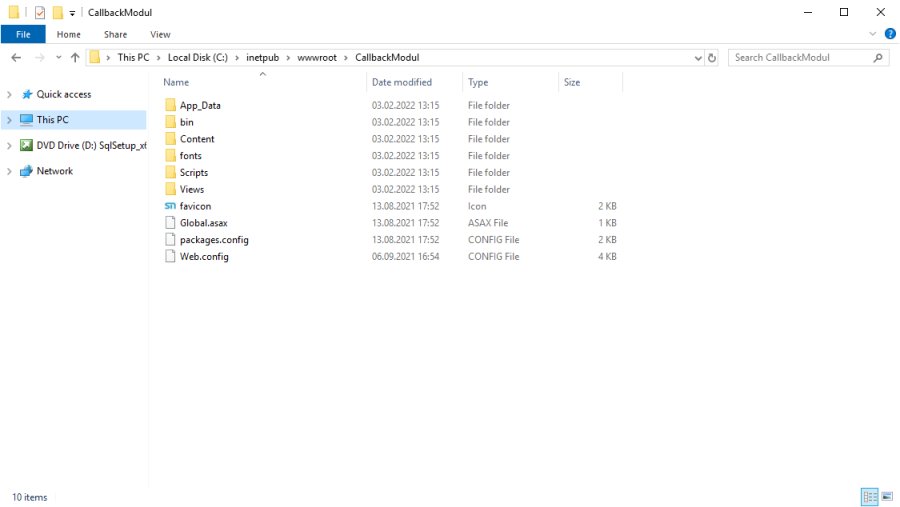
Task: Click Properties icon in quick access toolbar
Action: tap(40, 13)
